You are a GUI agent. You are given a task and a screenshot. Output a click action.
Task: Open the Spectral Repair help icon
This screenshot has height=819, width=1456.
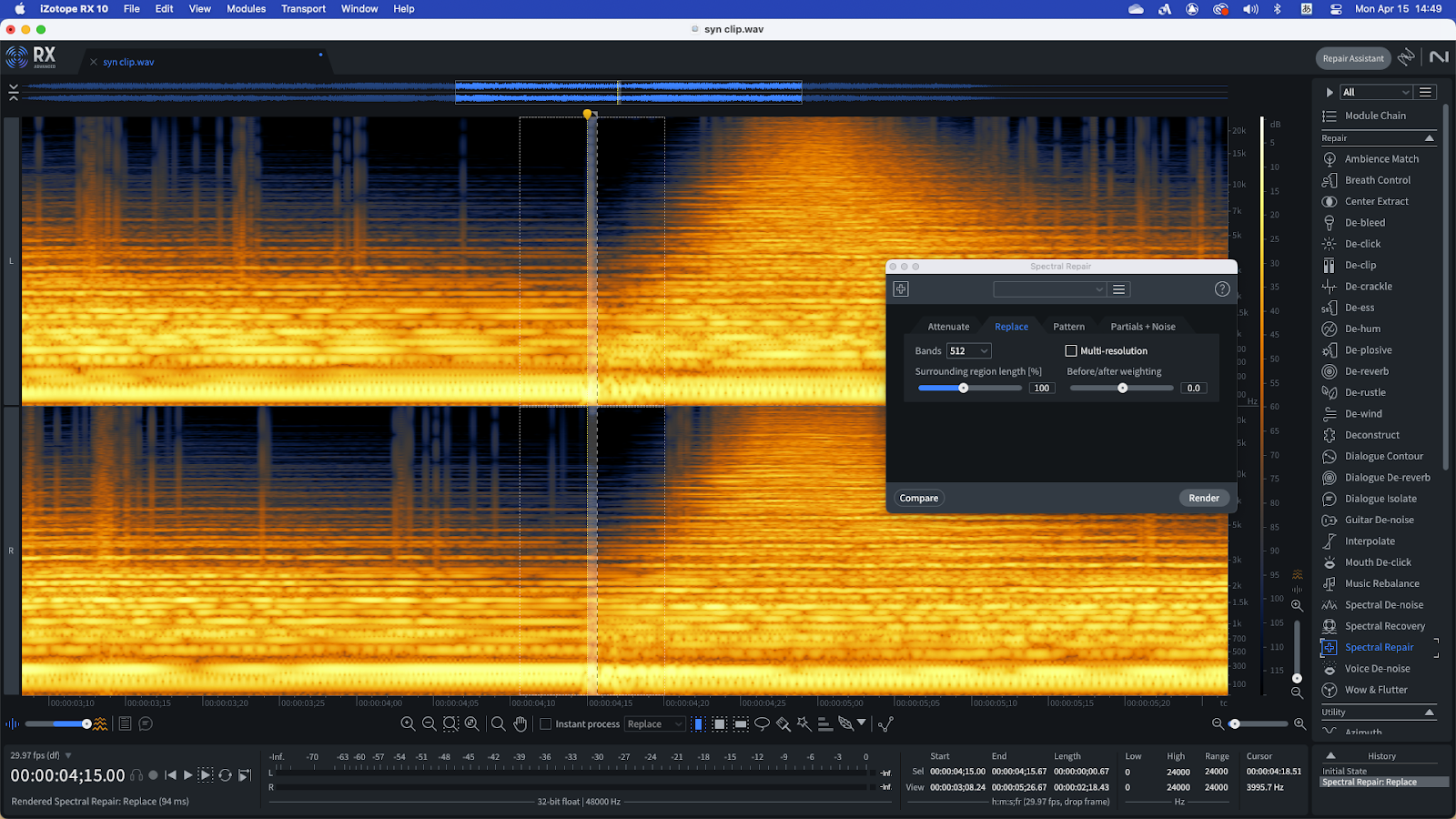coord(1222,289)
